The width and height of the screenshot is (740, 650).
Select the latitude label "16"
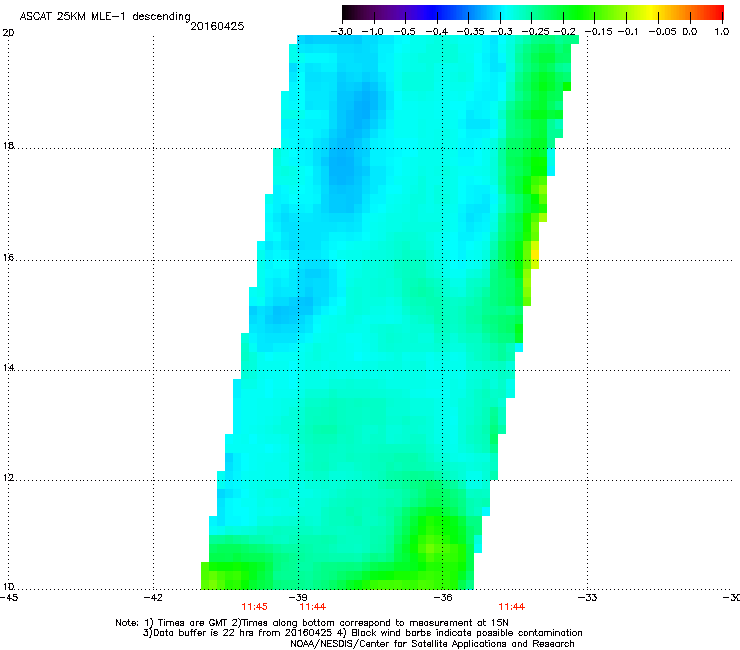[x=8, y=257]
